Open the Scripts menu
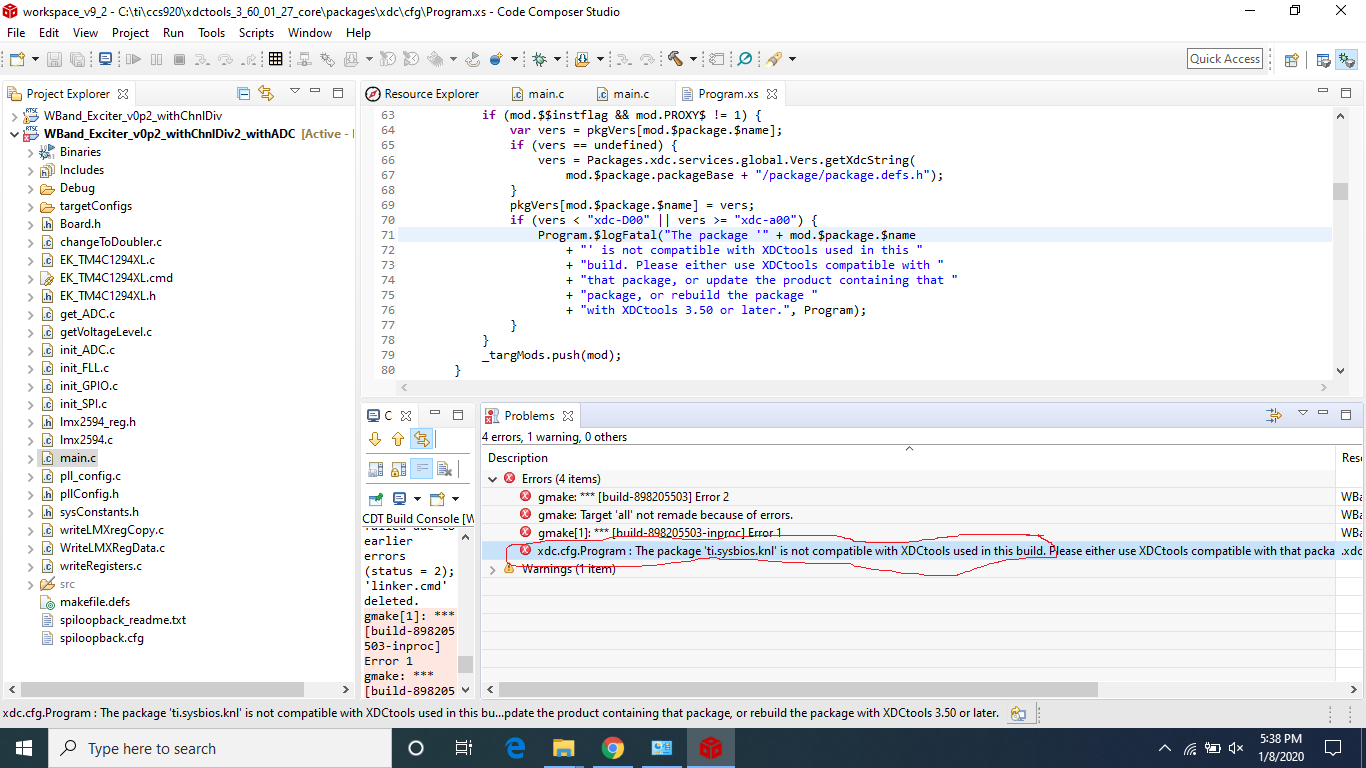1366x768 pixels. [256, 33]
